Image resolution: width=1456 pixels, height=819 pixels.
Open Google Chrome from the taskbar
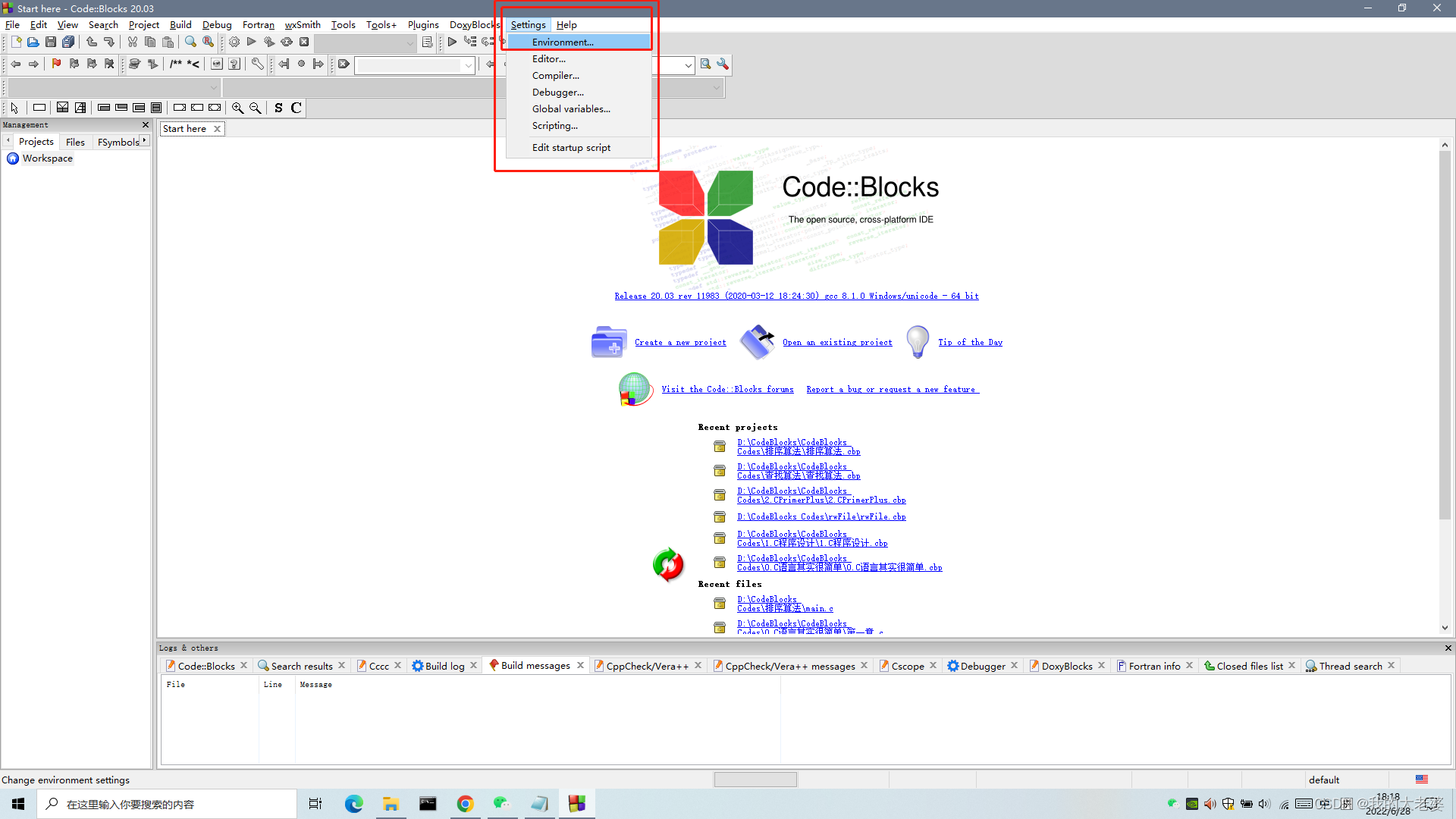click(465, 803)
